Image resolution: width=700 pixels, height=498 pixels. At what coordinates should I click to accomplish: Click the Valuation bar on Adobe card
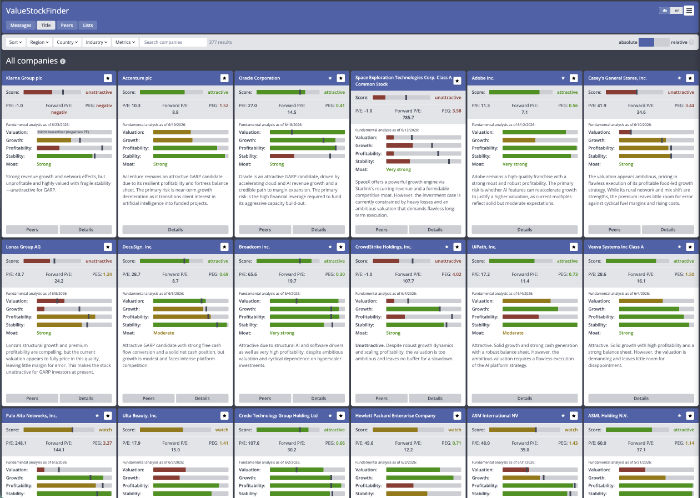point(540,132)
